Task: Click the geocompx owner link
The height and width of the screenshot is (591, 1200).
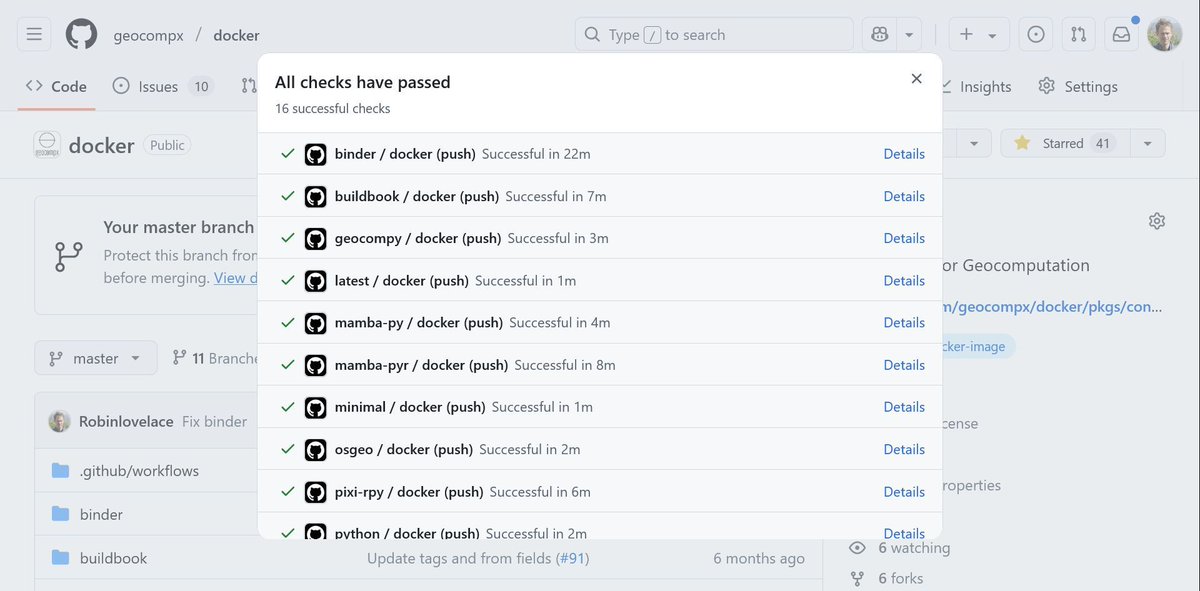Action: point(149,35)
